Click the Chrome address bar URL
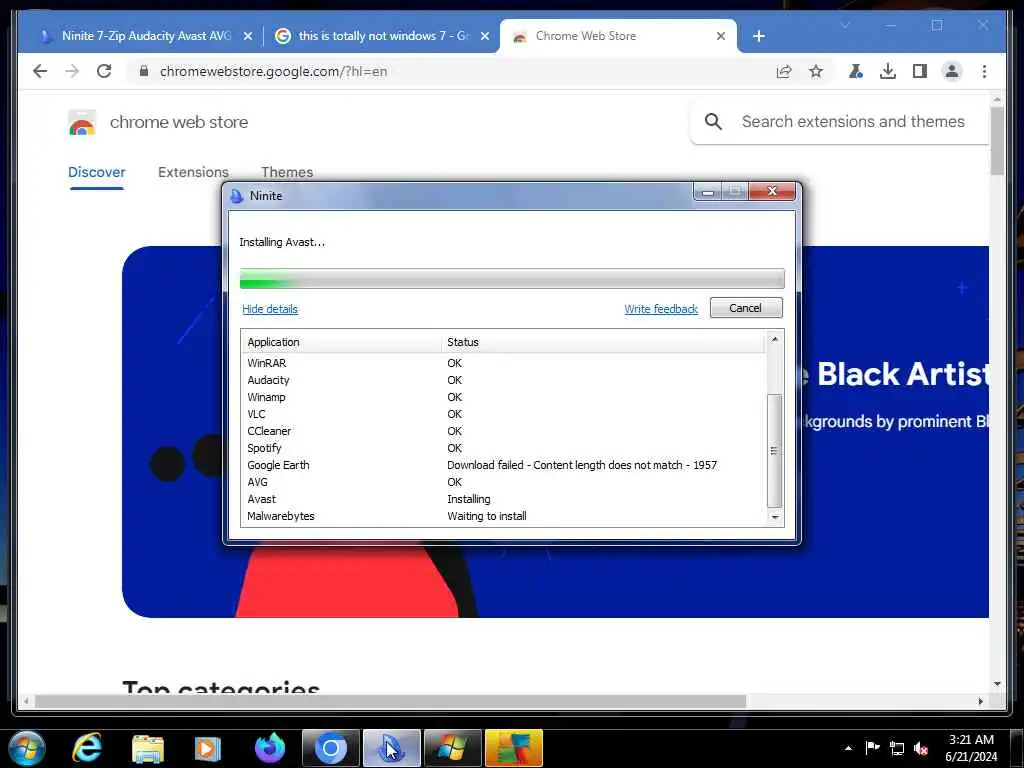Screen dimensions: 1024x768 pos(274,71)
